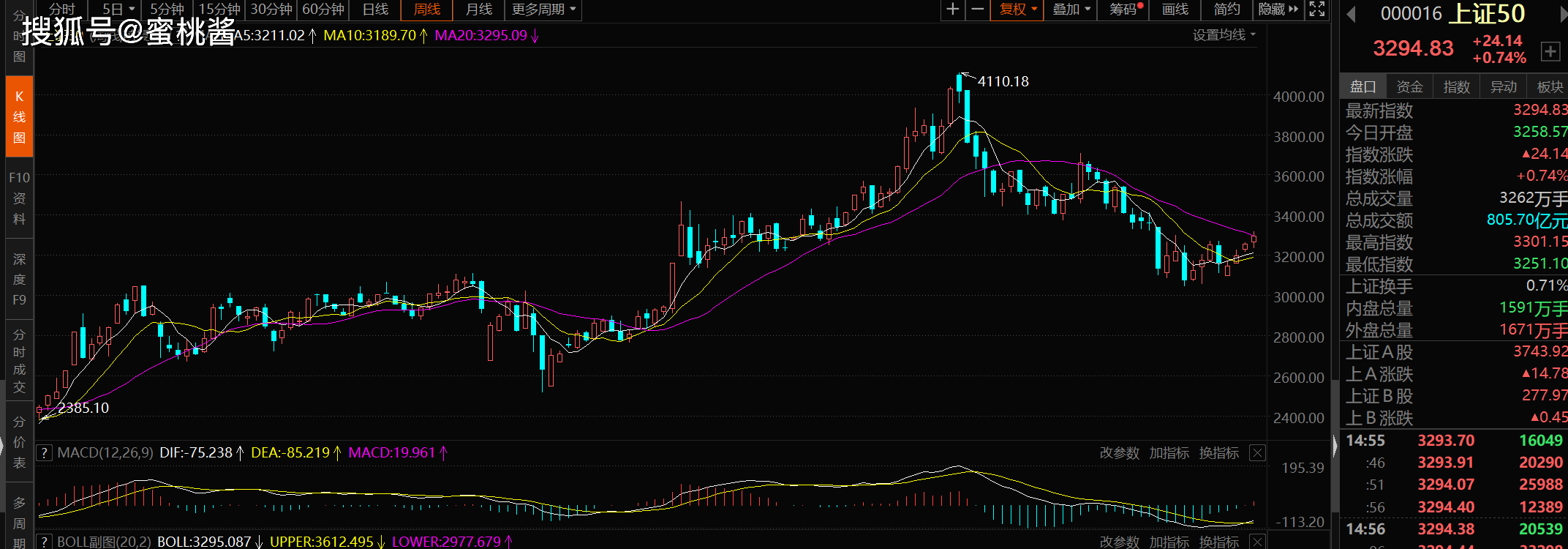The image size is (1568, 549).
Task: Click MA20:3295.09 moving average label
Action: 480,35
